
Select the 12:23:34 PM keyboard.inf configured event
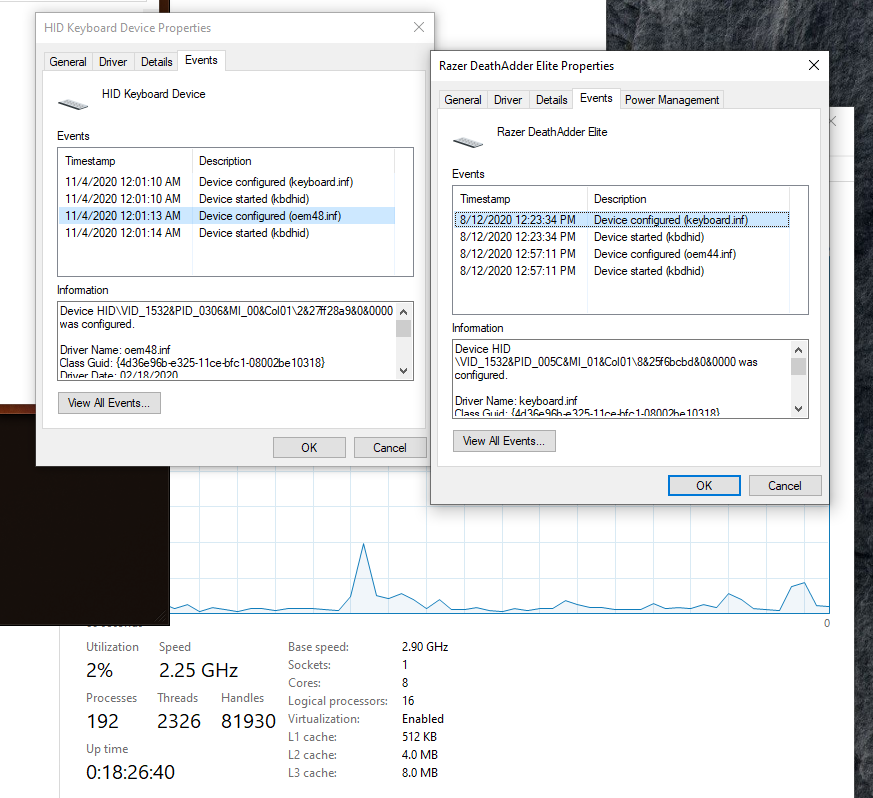621,220
